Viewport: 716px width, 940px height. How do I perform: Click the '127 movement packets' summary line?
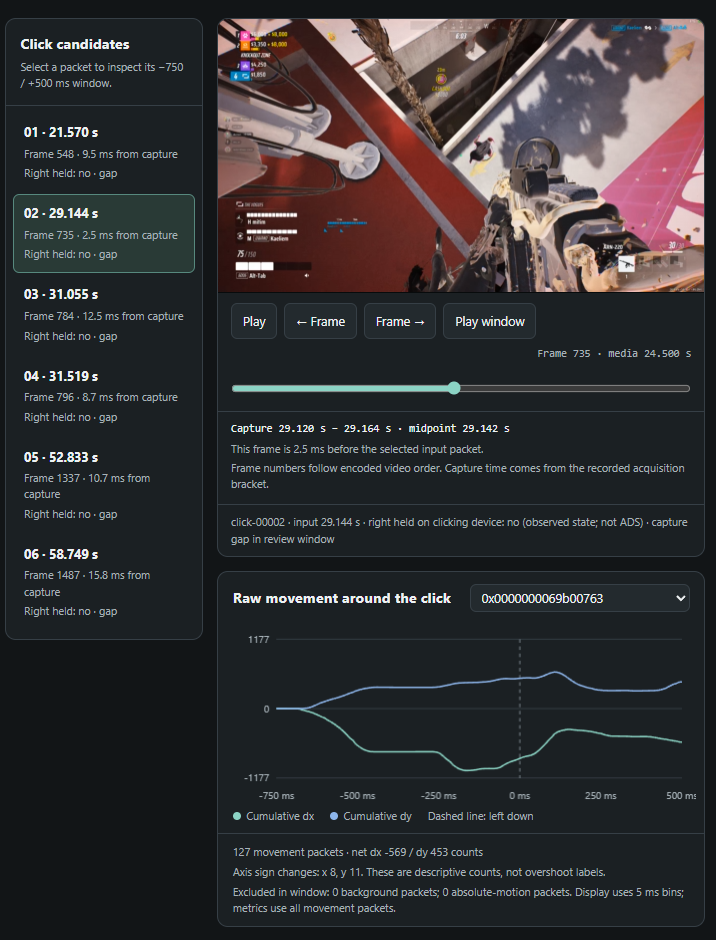point(358,852)
